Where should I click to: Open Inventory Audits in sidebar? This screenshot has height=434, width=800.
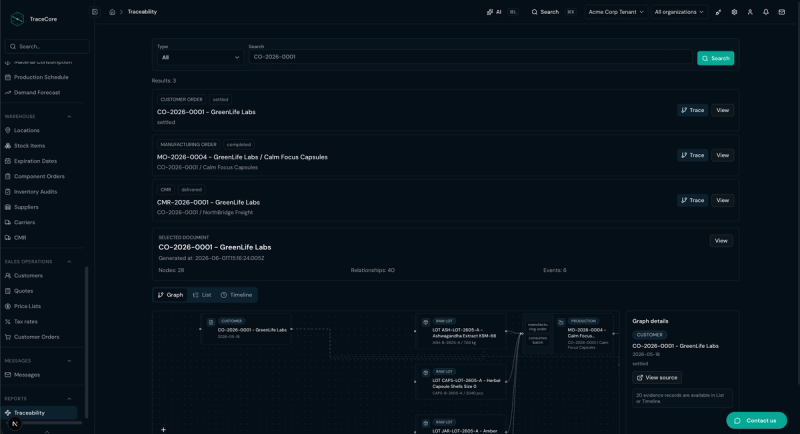pyautogui.click(x=35, y=191)
